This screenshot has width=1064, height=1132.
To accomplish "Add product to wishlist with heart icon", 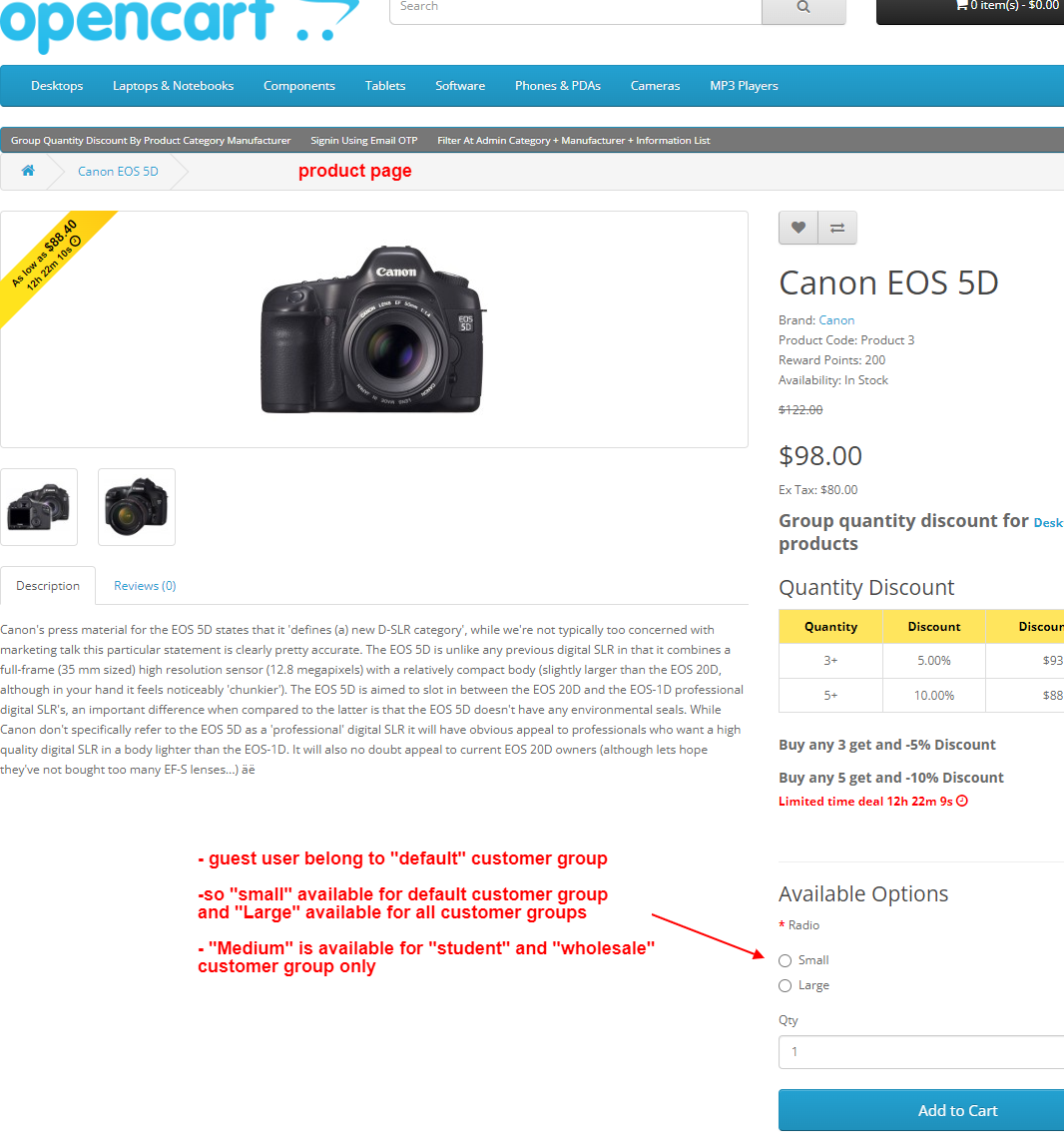I will tap(798, 228).
